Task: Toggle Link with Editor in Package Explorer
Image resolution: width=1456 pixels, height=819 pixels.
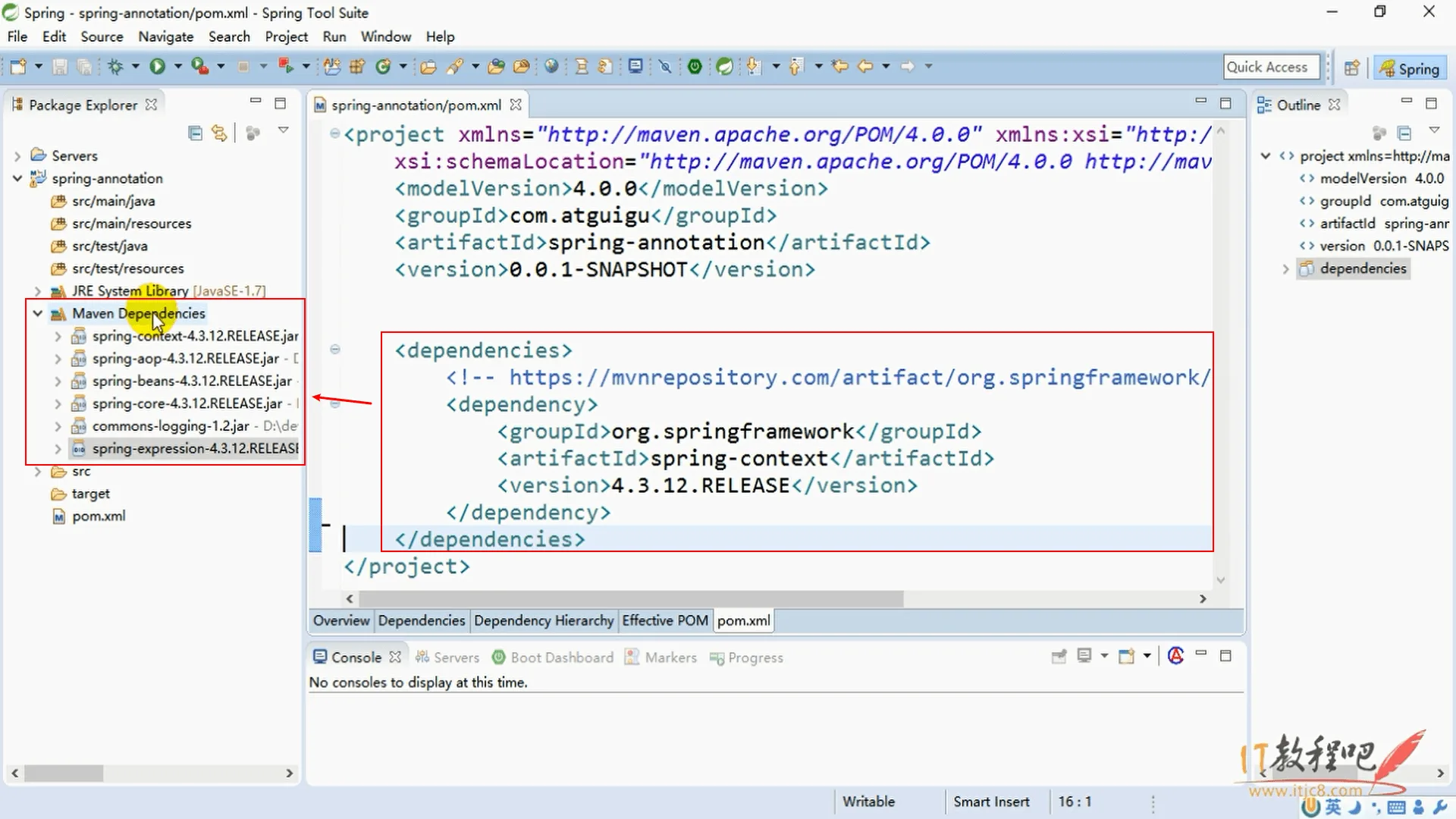Action: (219, 133)
